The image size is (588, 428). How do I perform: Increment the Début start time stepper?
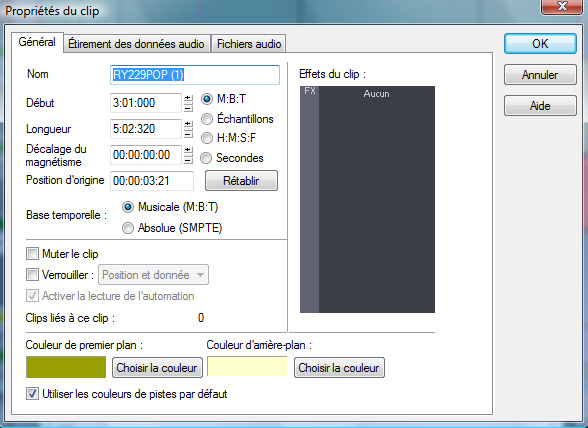point(188,99)
